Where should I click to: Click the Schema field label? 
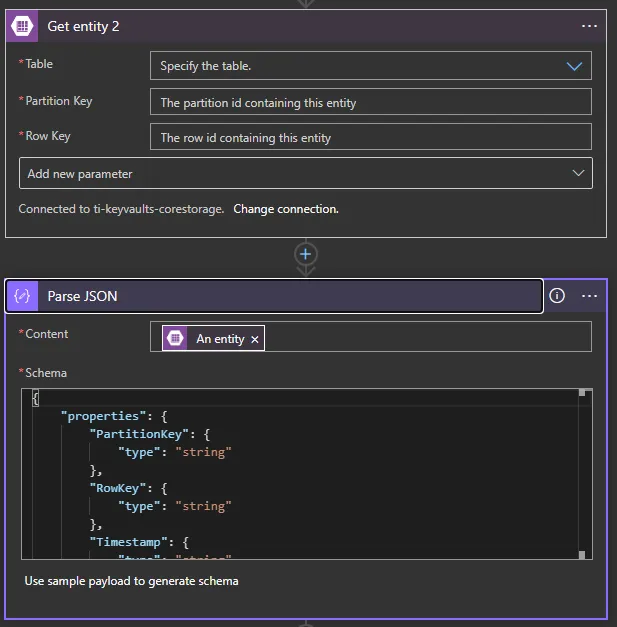pos(46,373)
